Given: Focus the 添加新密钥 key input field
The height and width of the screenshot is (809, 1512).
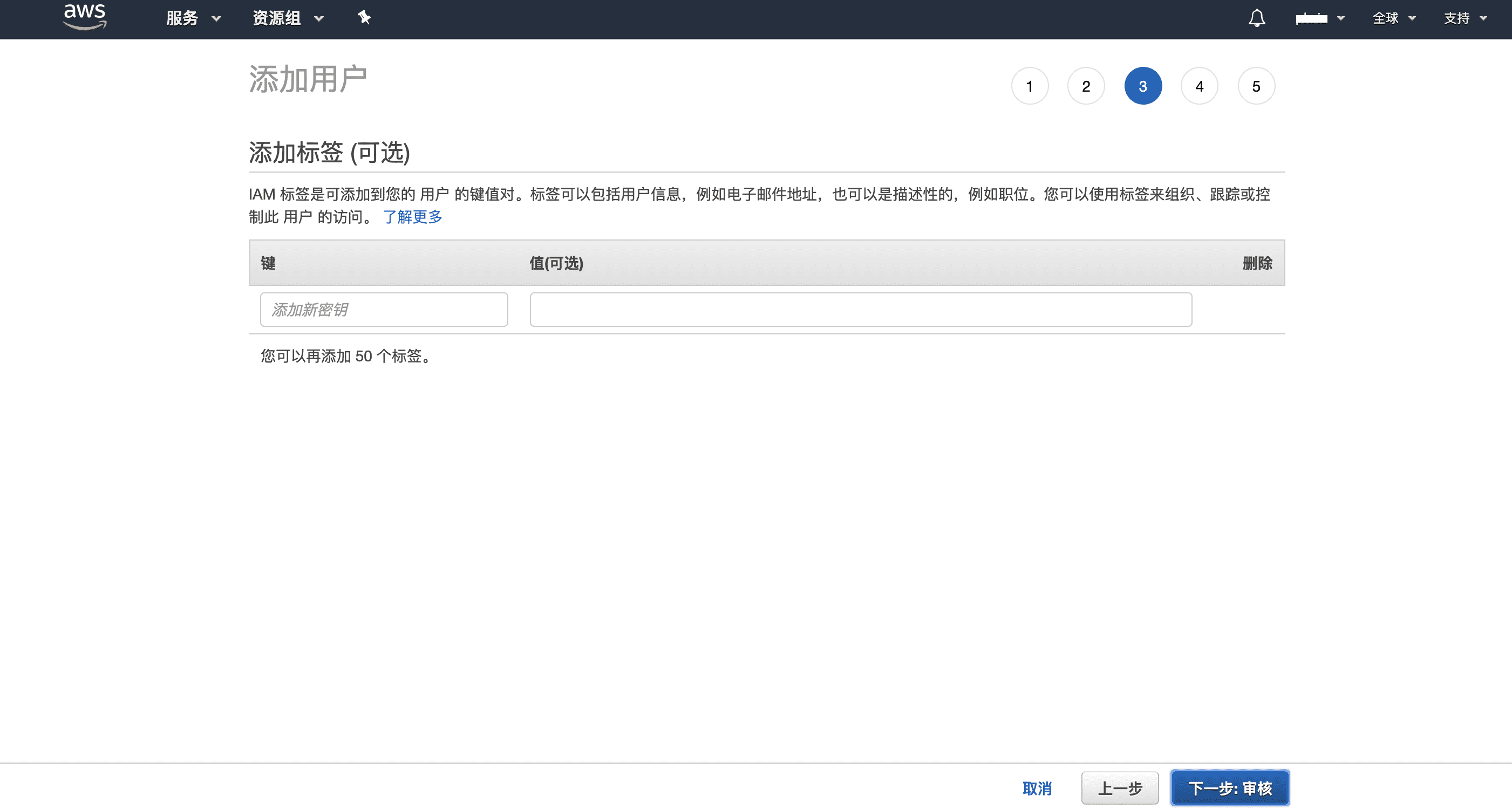Looking at the screenshot, I should pos(384,309).
